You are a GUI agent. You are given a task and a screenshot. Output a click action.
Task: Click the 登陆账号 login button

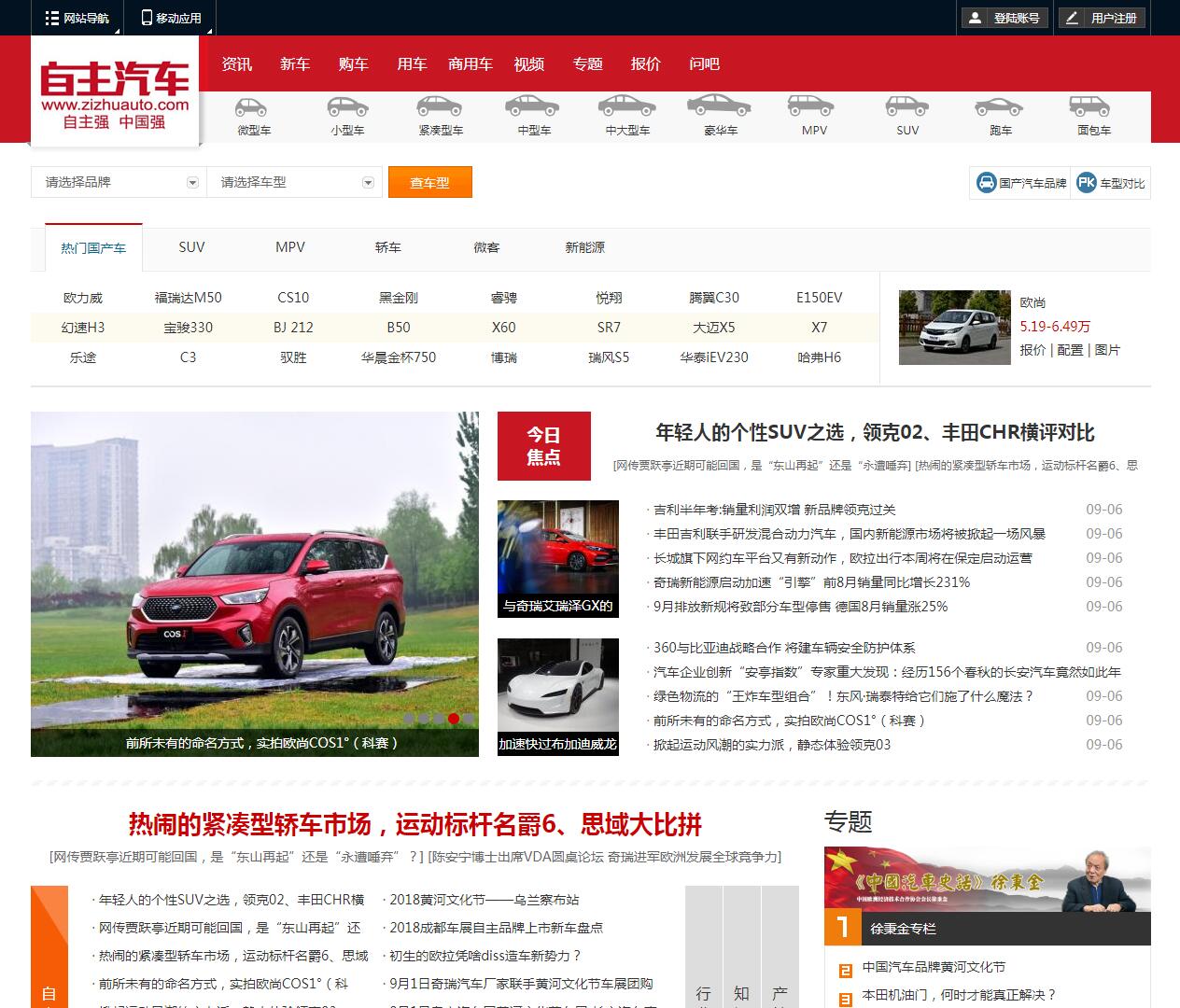click(1005, 18)
